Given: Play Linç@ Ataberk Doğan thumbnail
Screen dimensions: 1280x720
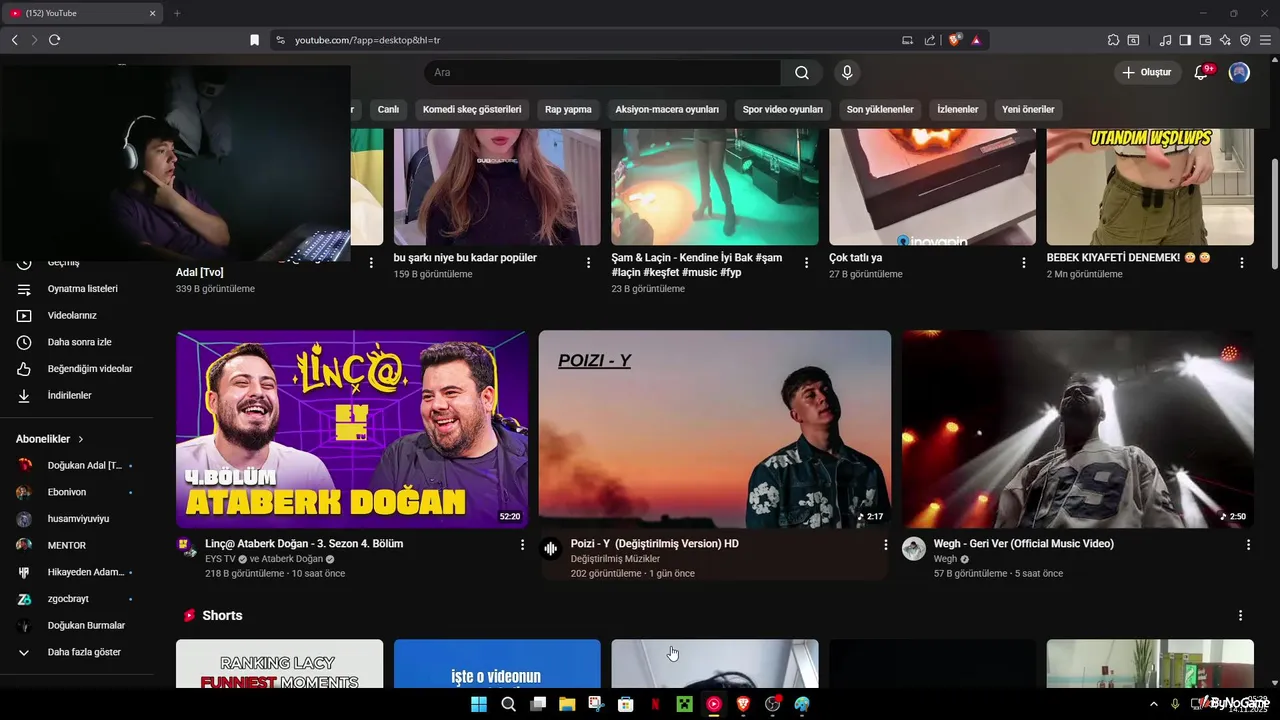Looking at the screenshot, I should [352, 429].
